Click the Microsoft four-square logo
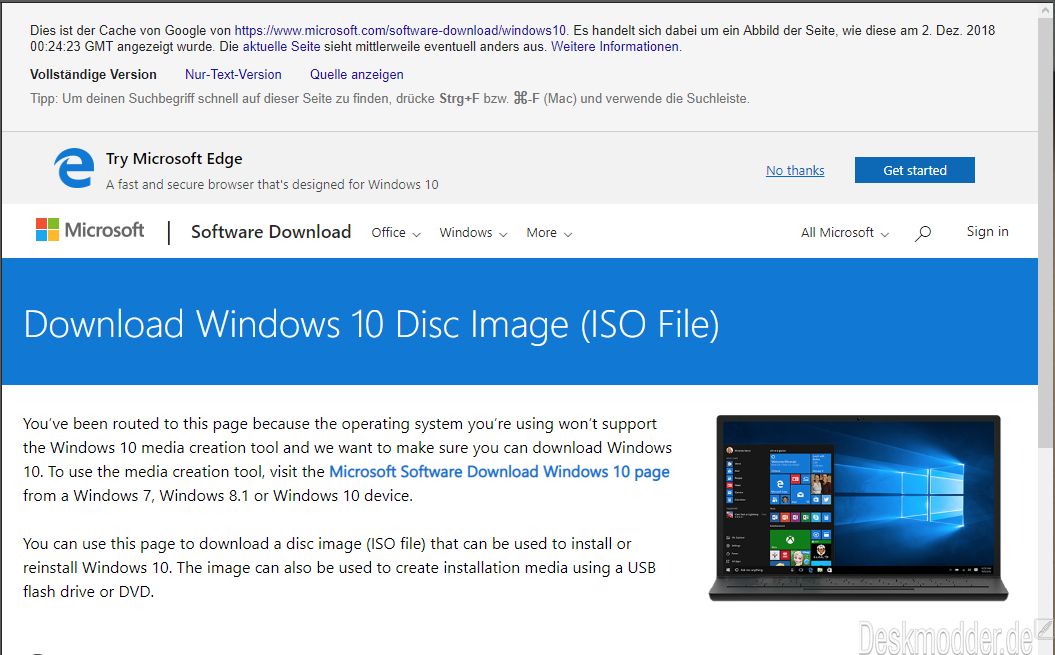 click(x=47, y=230)
